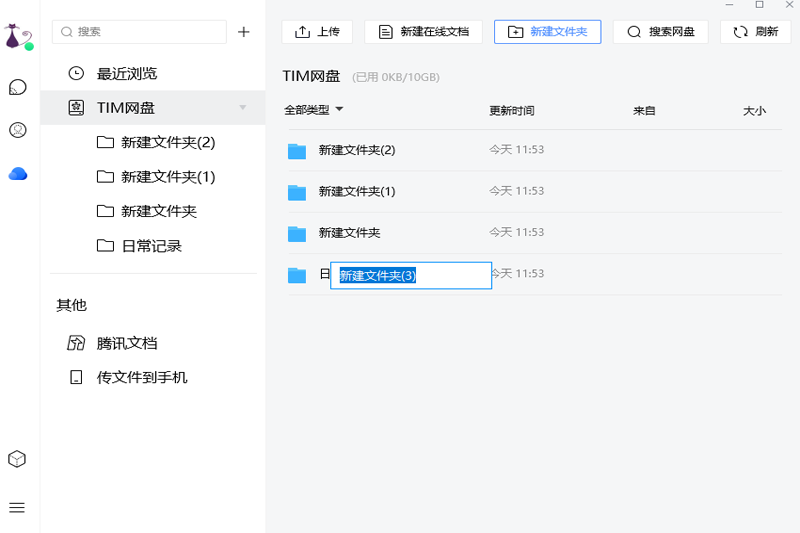
Task: Sort by the 更新时间 column header
Action: tap(511, 111)
